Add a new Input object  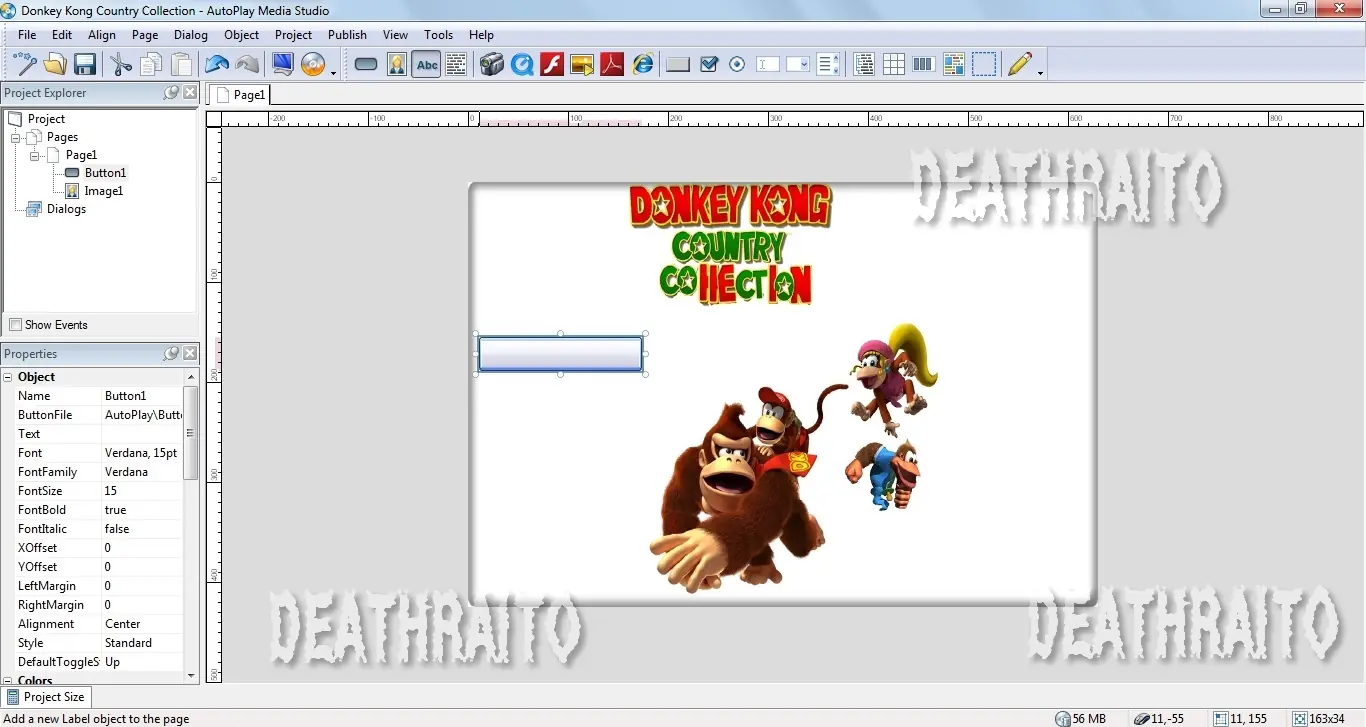click(x=768, y=64)
